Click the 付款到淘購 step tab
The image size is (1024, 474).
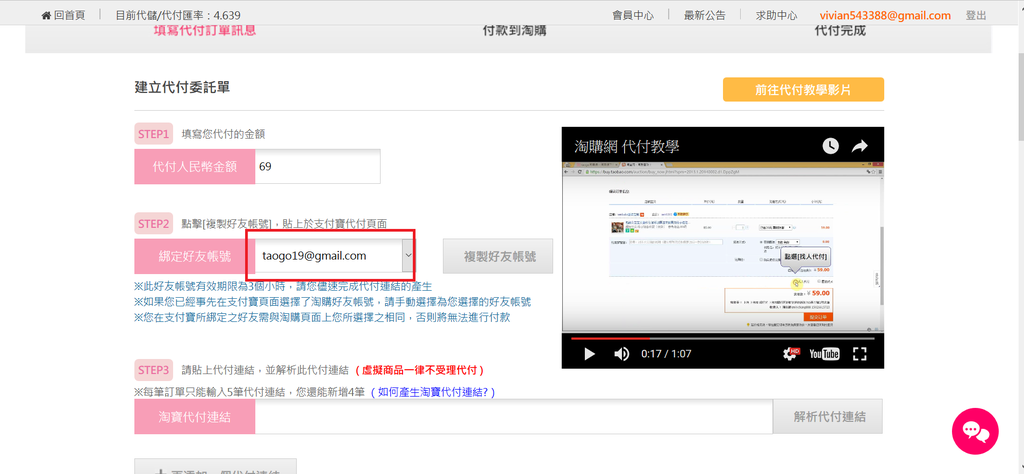[515, 30]
